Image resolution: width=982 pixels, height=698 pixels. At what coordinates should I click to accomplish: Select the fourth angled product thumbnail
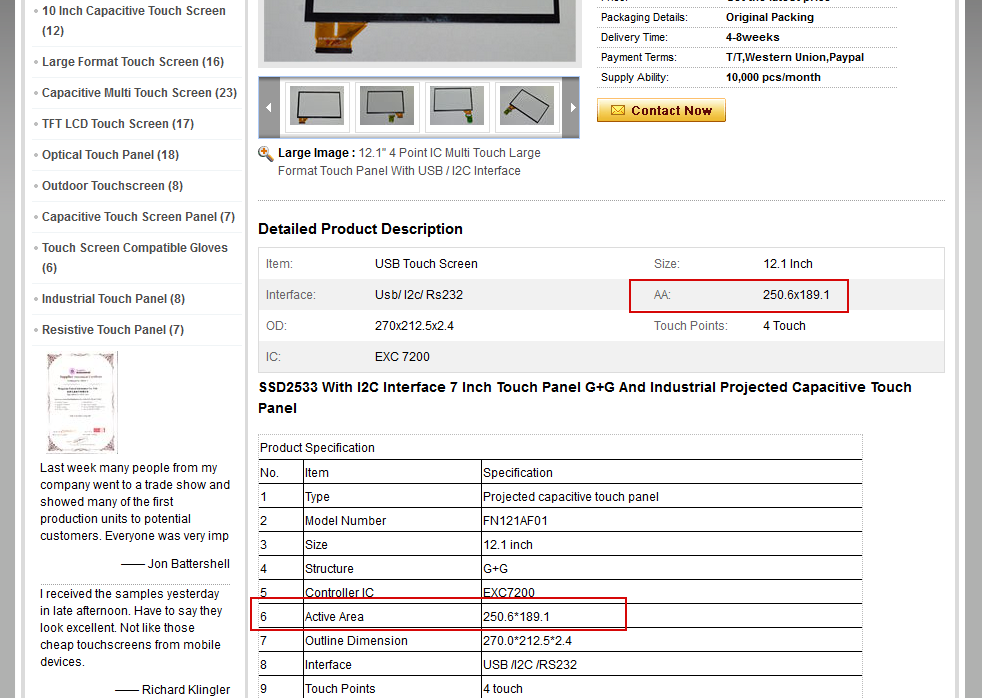527,106
